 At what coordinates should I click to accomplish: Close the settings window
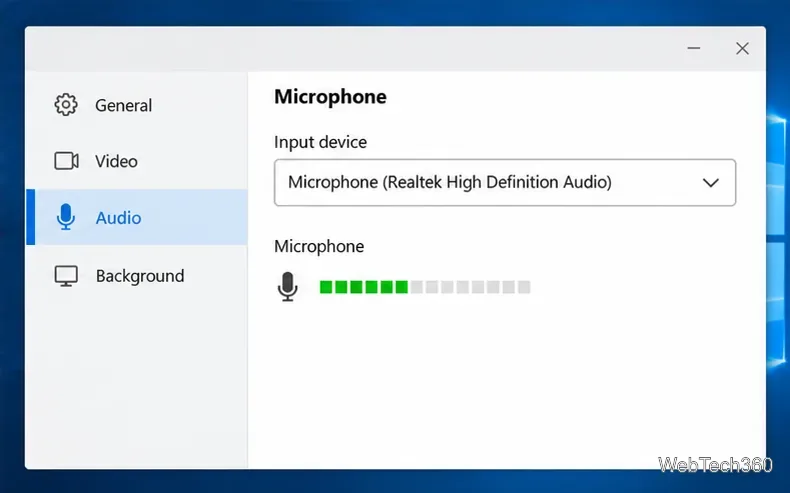(x=742, y=48)
